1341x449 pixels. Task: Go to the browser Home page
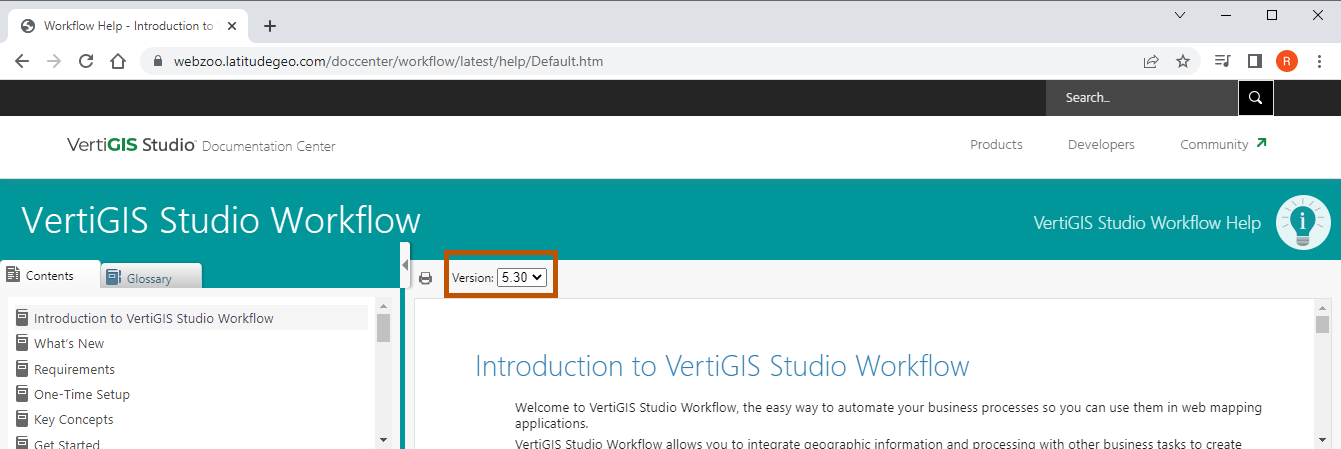click(x=118, y=61)
